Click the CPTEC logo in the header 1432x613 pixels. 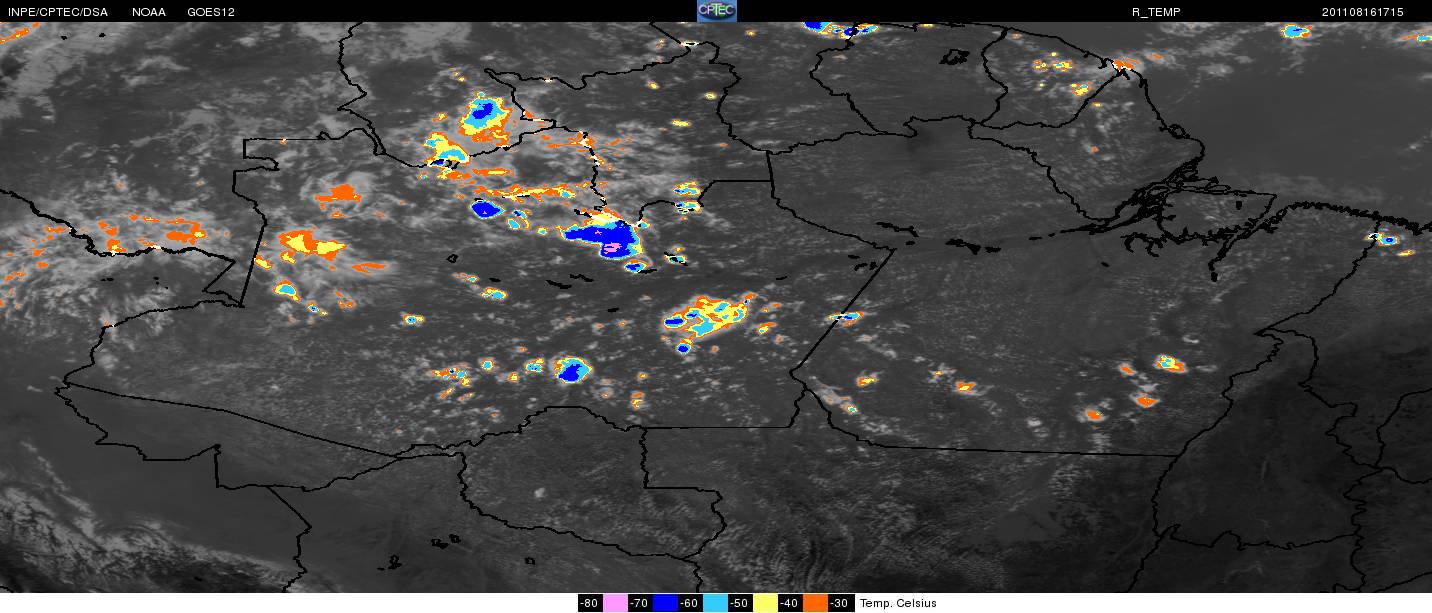[716, 11]
